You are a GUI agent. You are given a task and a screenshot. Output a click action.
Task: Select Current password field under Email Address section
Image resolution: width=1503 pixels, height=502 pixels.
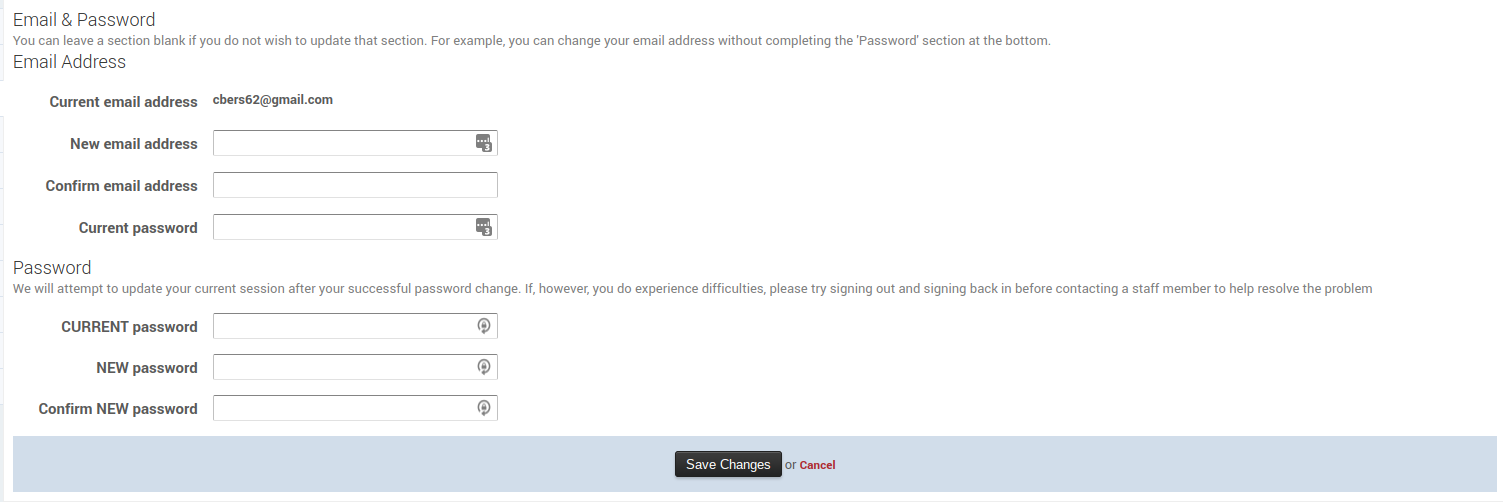click(x=342, y=227)
